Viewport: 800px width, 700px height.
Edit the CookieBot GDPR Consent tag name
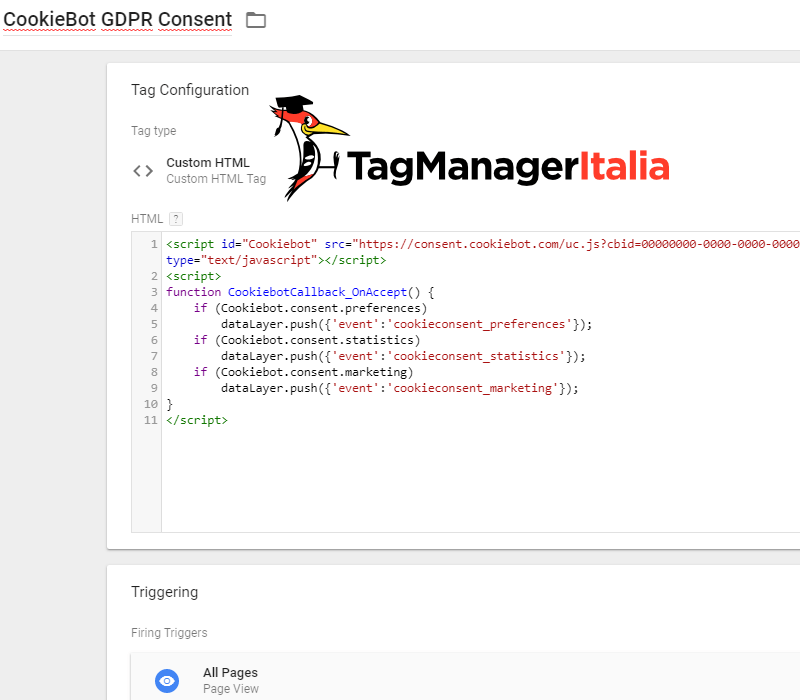coord(117,19)
